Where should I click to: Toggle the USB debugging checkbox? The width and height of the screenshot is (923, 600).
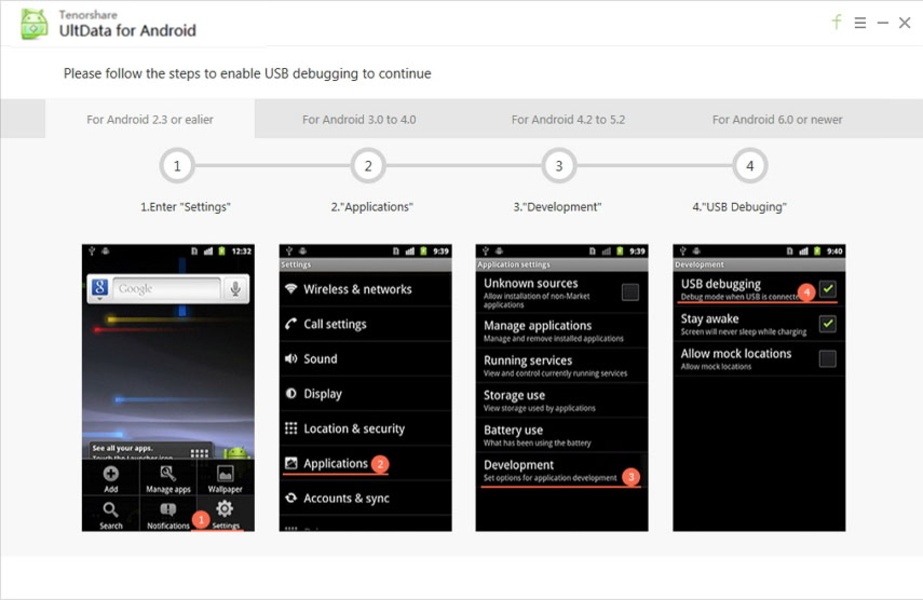pos(828,288)
